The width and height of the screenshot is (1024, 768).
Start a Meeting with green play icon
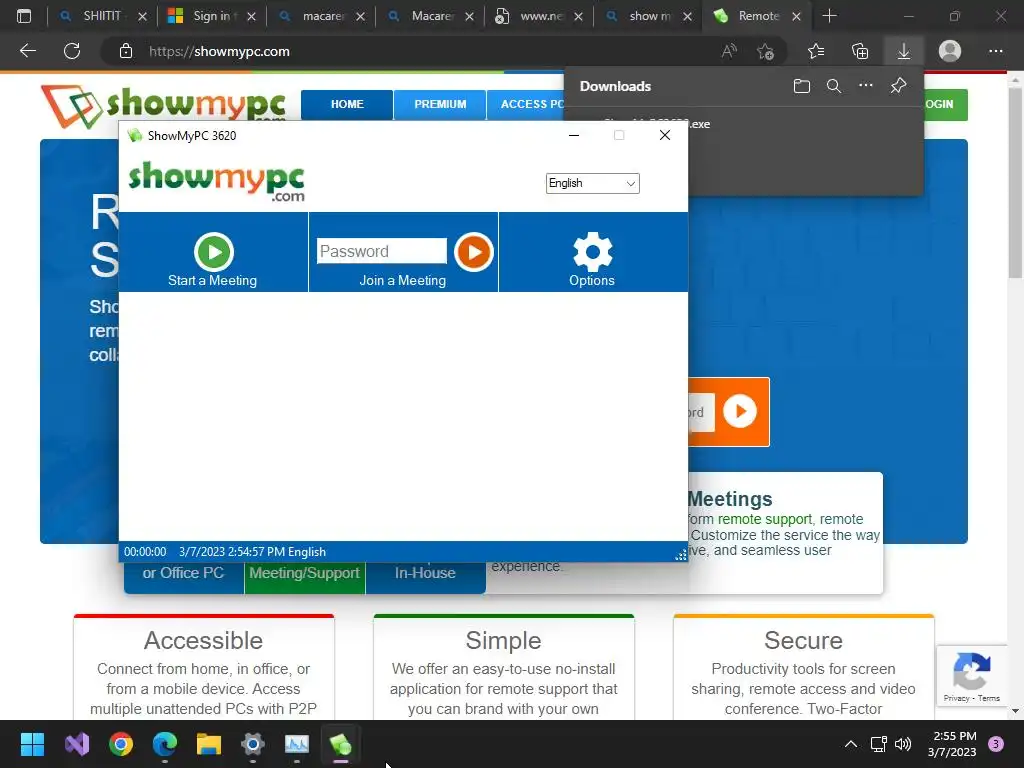[214, 251]
